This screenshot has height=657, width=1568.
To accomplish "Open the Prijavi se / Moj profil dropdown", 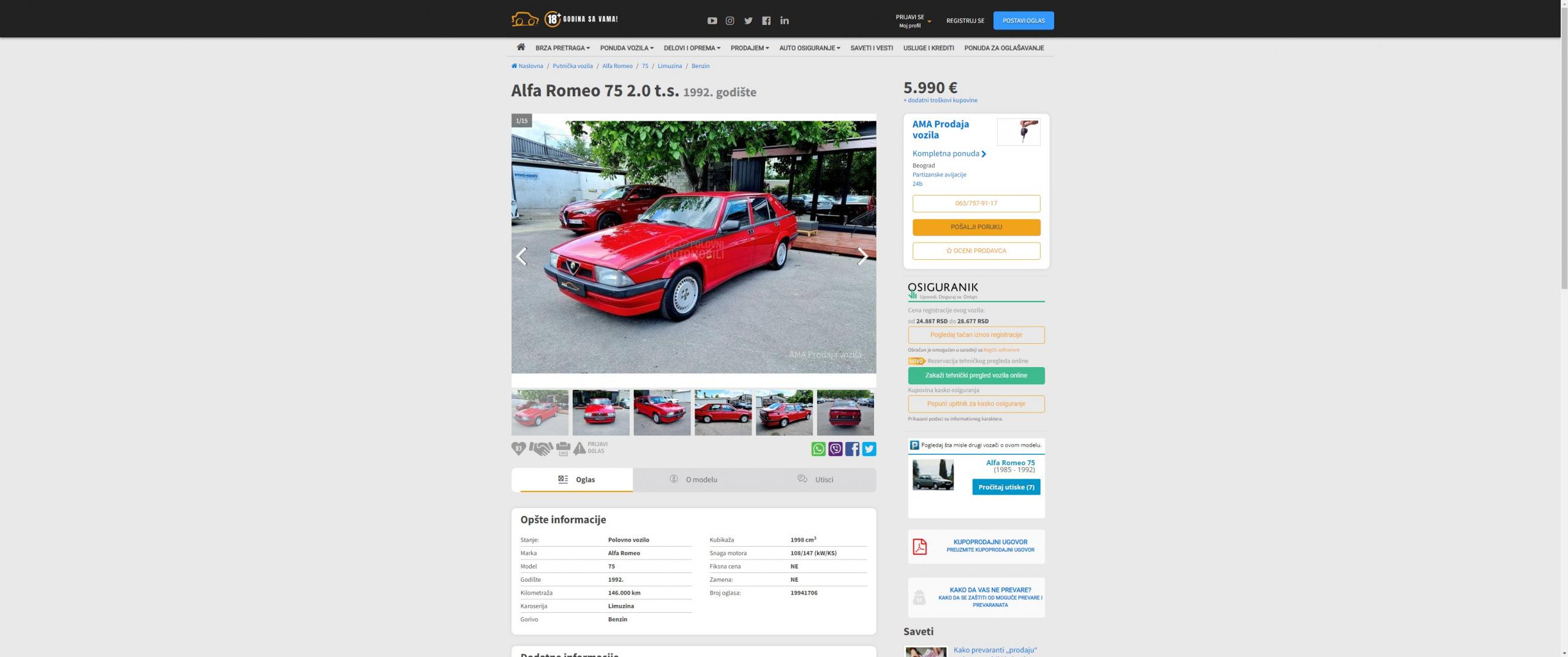I will click(x=913, y=21).
